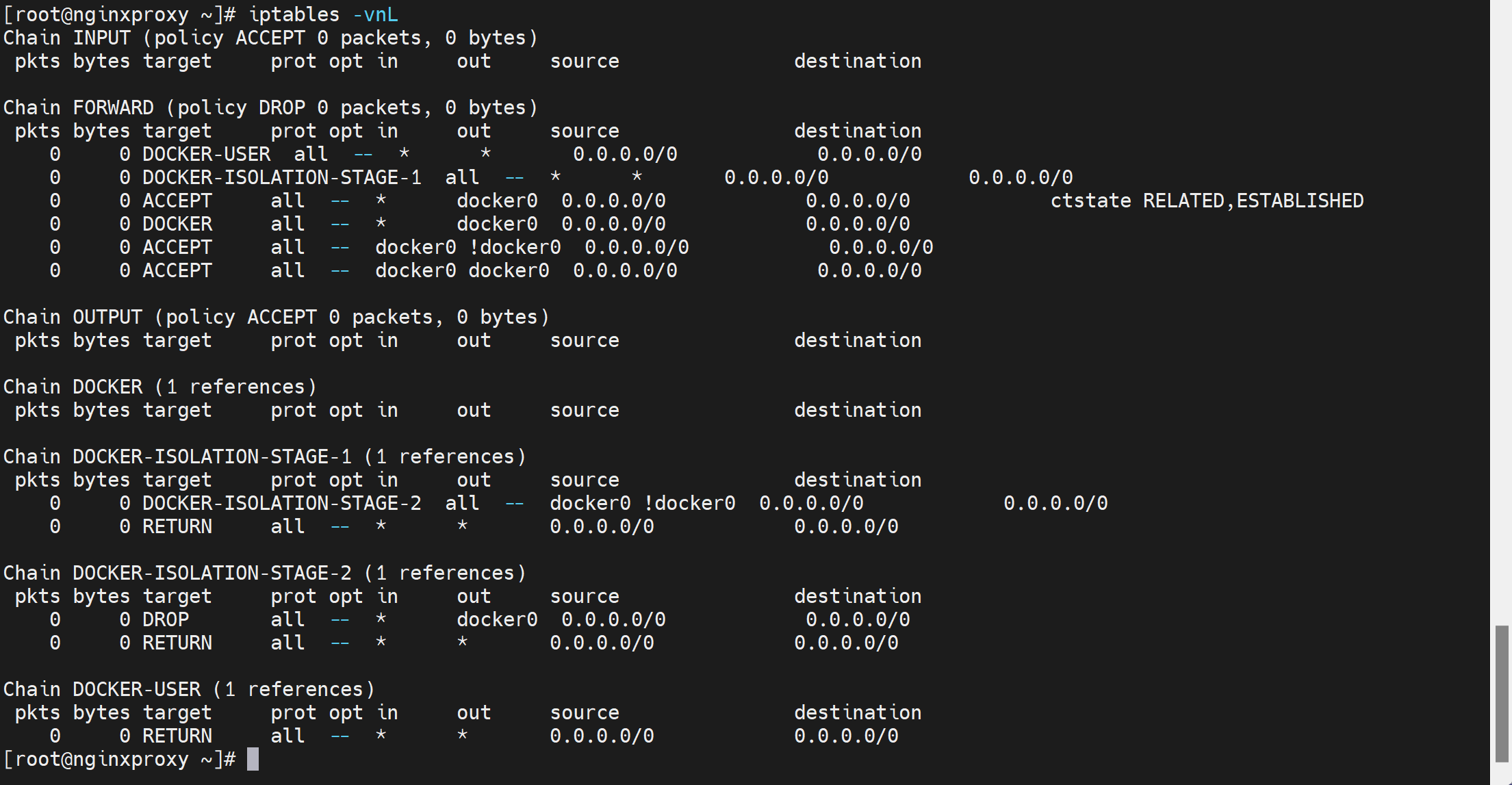
Task: Click the 'RETURN' target in the DOCKER-USER chain
Action: coord(177,736)
